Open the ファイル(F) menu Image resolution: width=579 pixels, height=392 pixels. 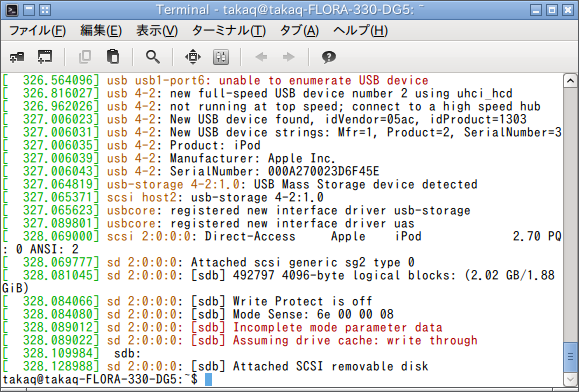[x=37, y=30]
